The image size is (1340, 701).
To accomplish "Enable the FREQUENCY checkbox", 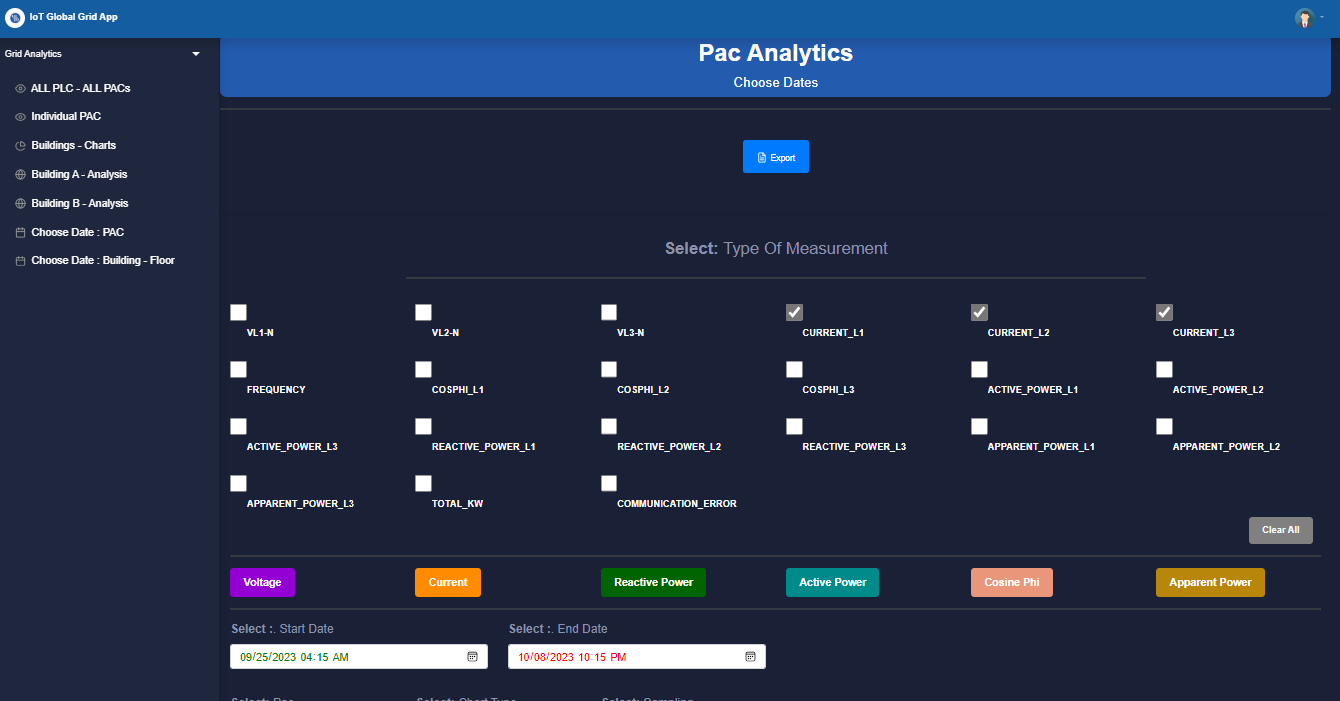I will coord(239,370).
